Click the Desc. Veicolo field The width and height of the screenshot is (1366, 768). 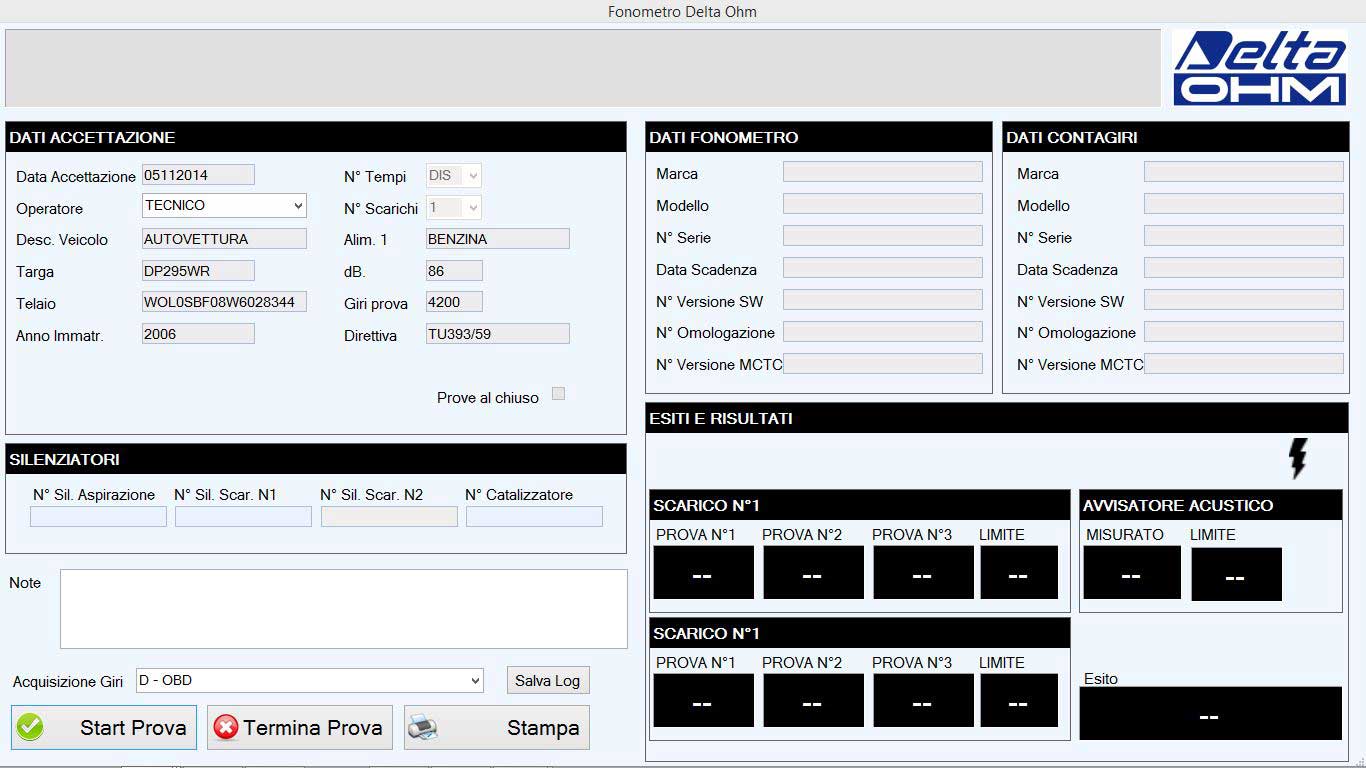click(224, 239)
